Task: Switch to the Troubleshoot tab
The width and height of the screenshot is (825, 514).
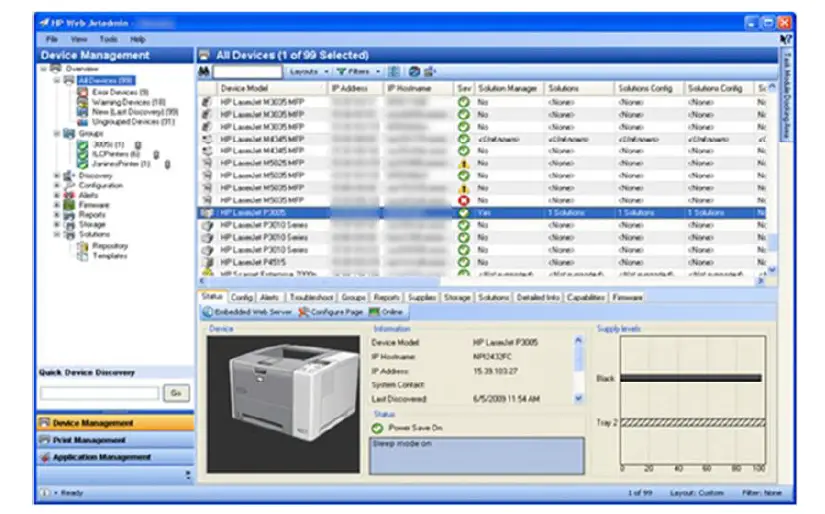Action: pos(311,297)
